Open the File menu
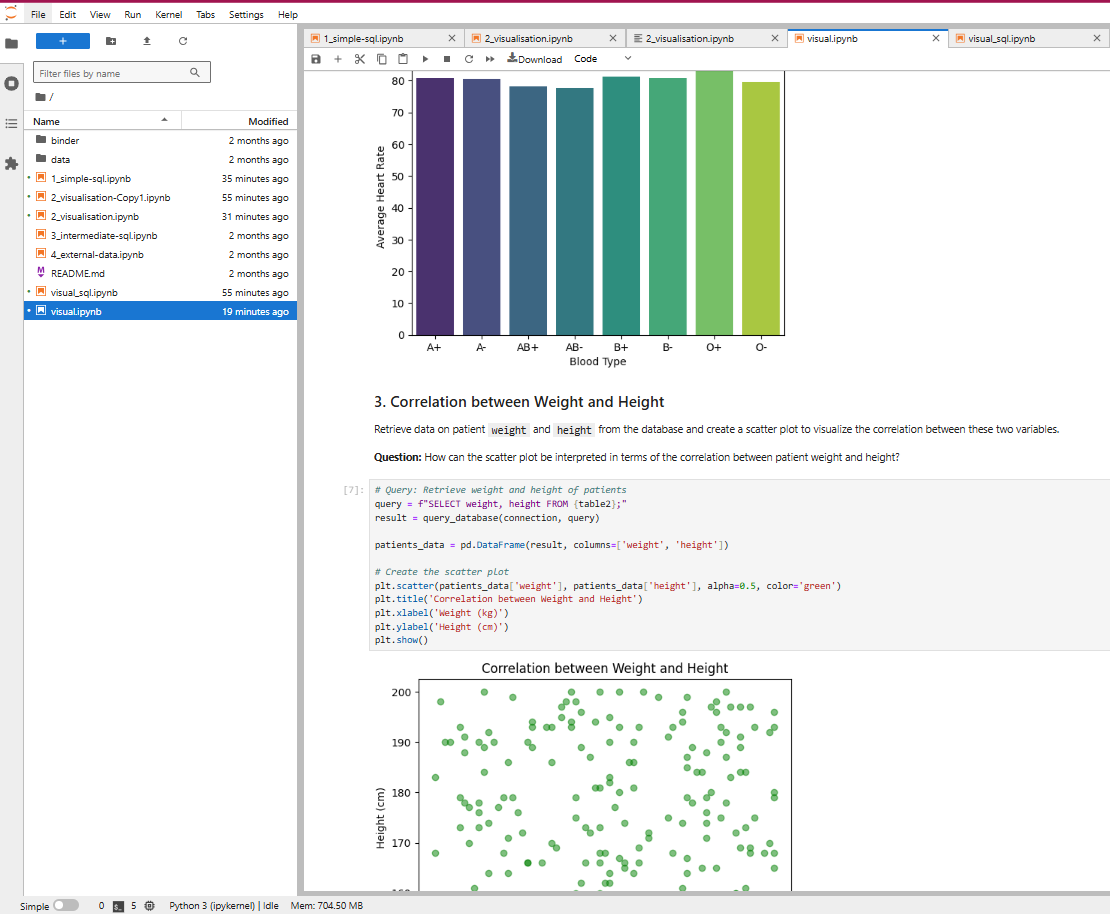 pyautogui.click(x=38, y=14)
